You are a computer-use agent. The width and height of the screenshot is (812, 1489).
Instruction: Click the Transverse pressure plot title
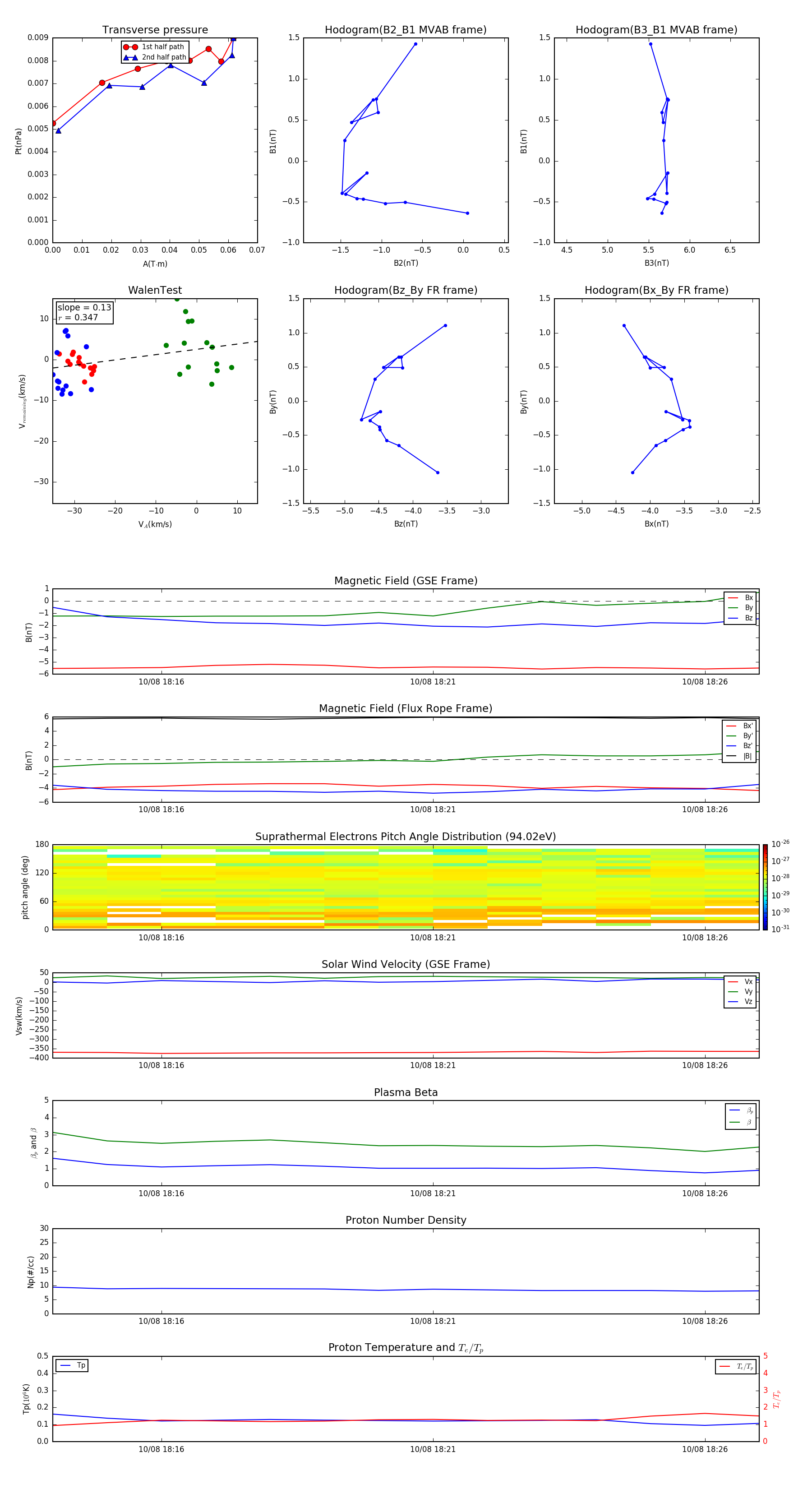point(155,30)
